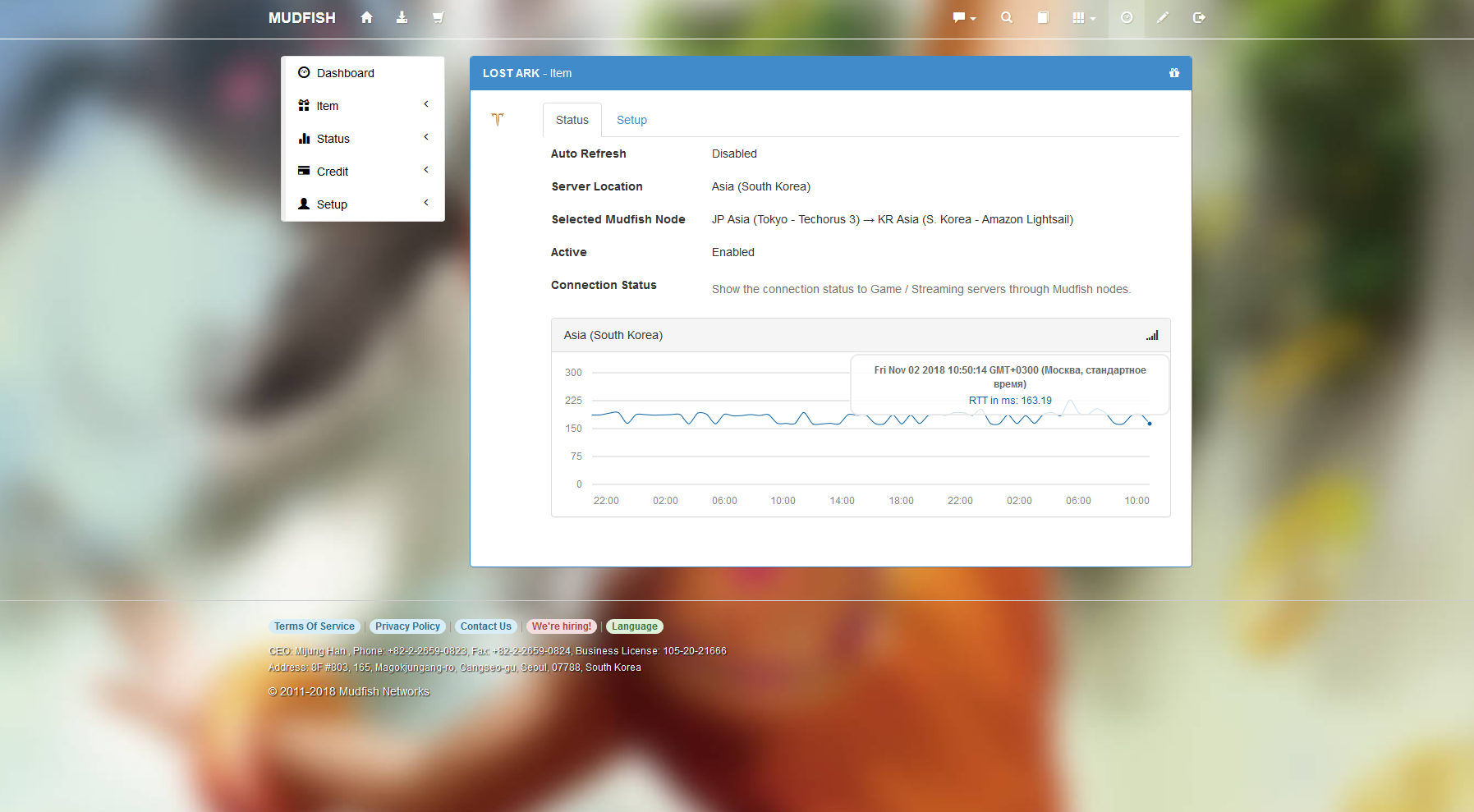Open Dashboard from the sidebar
Viewport: 1474px width, 812px height.
[345, 73]
